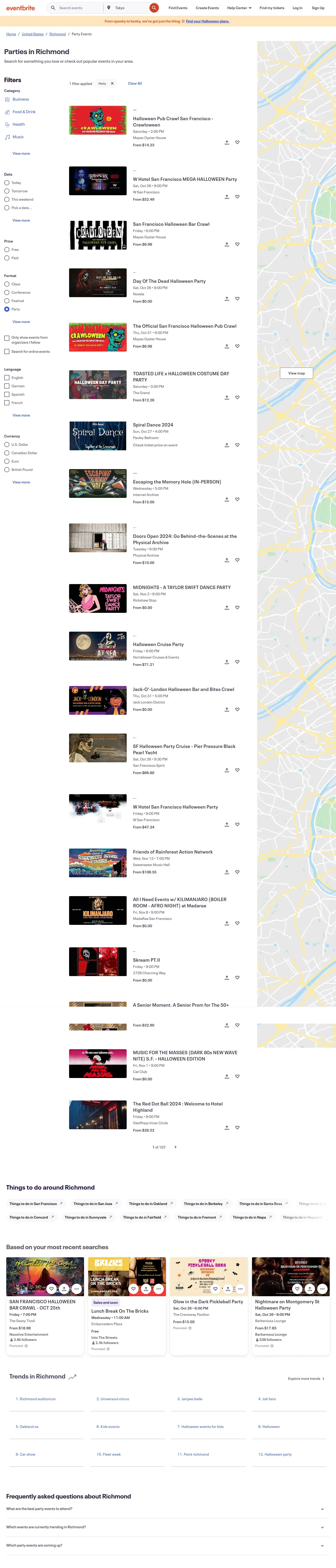The image size is (336, 1568).
Task: Click Log In in header
Action: click(x=298, y=8)
